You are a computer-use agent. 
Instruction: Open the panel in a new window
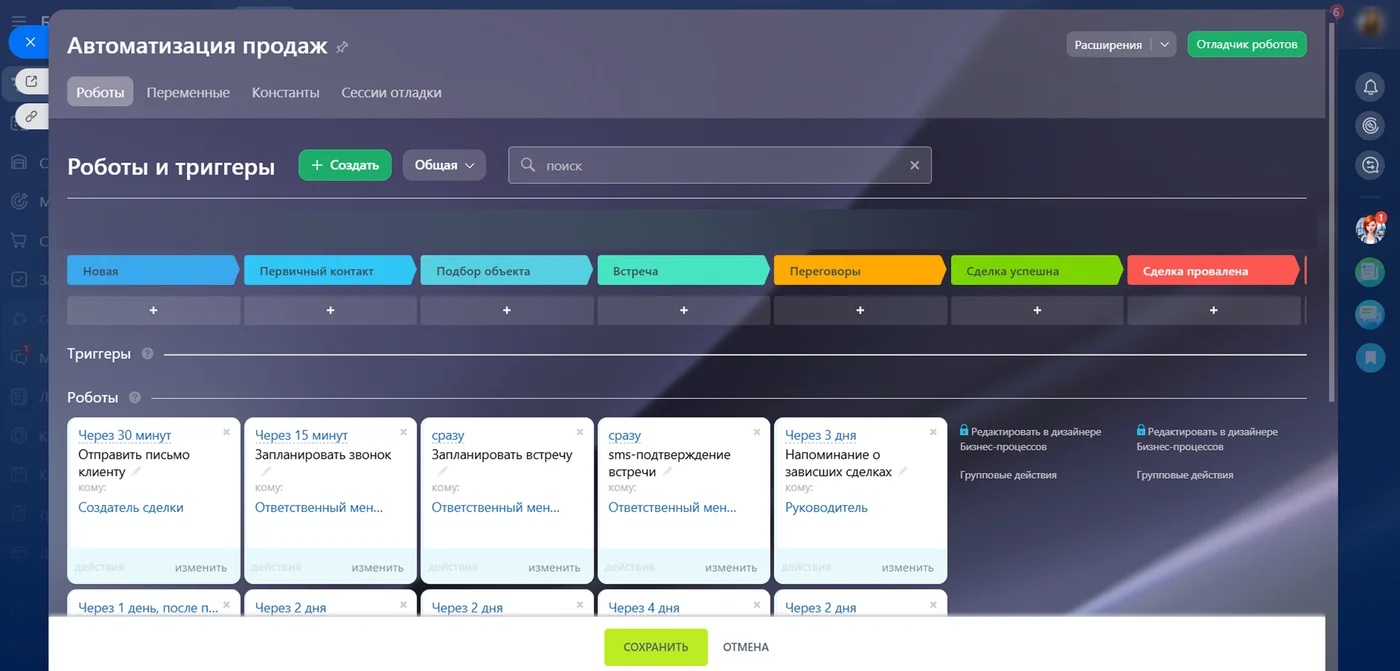point(32,82)
